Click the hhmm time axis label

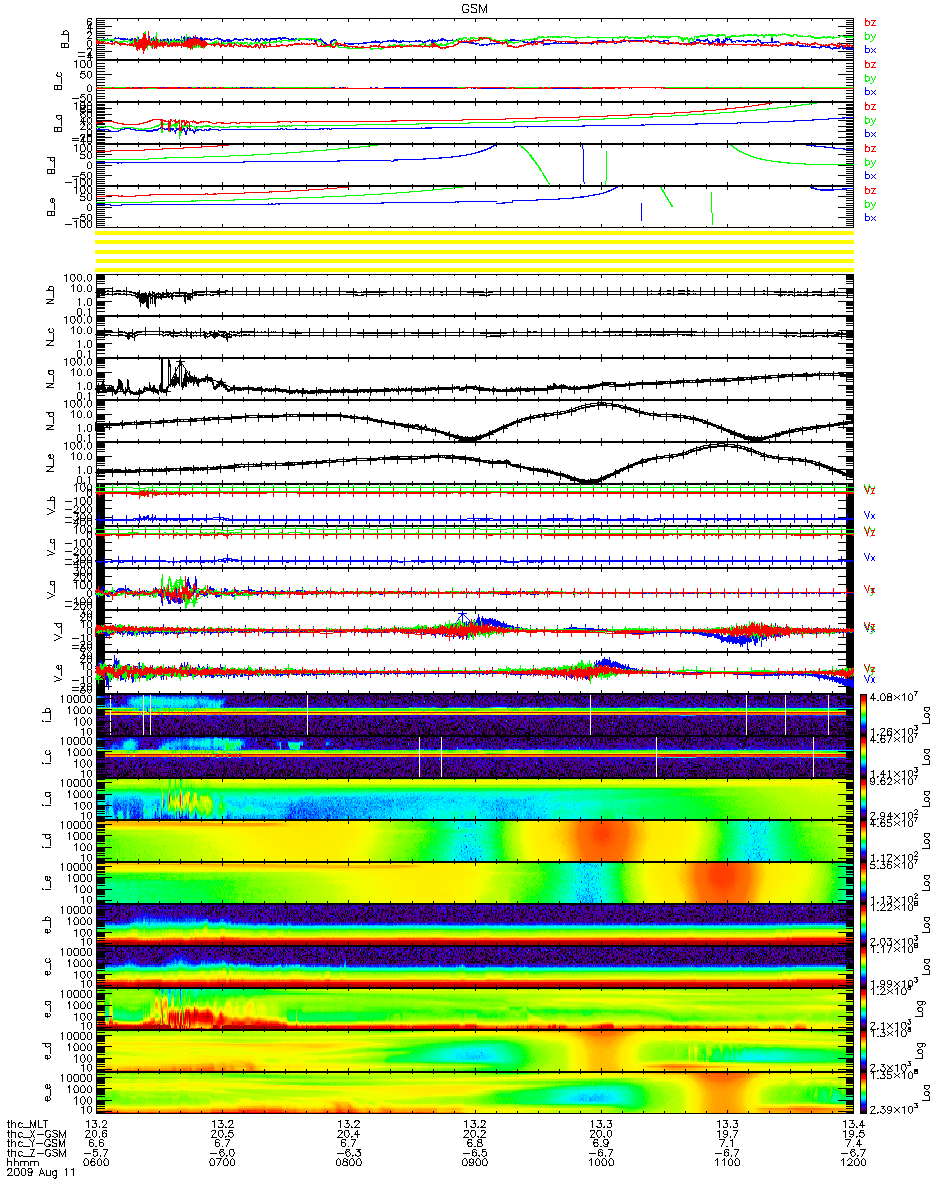click(23, 1162)
